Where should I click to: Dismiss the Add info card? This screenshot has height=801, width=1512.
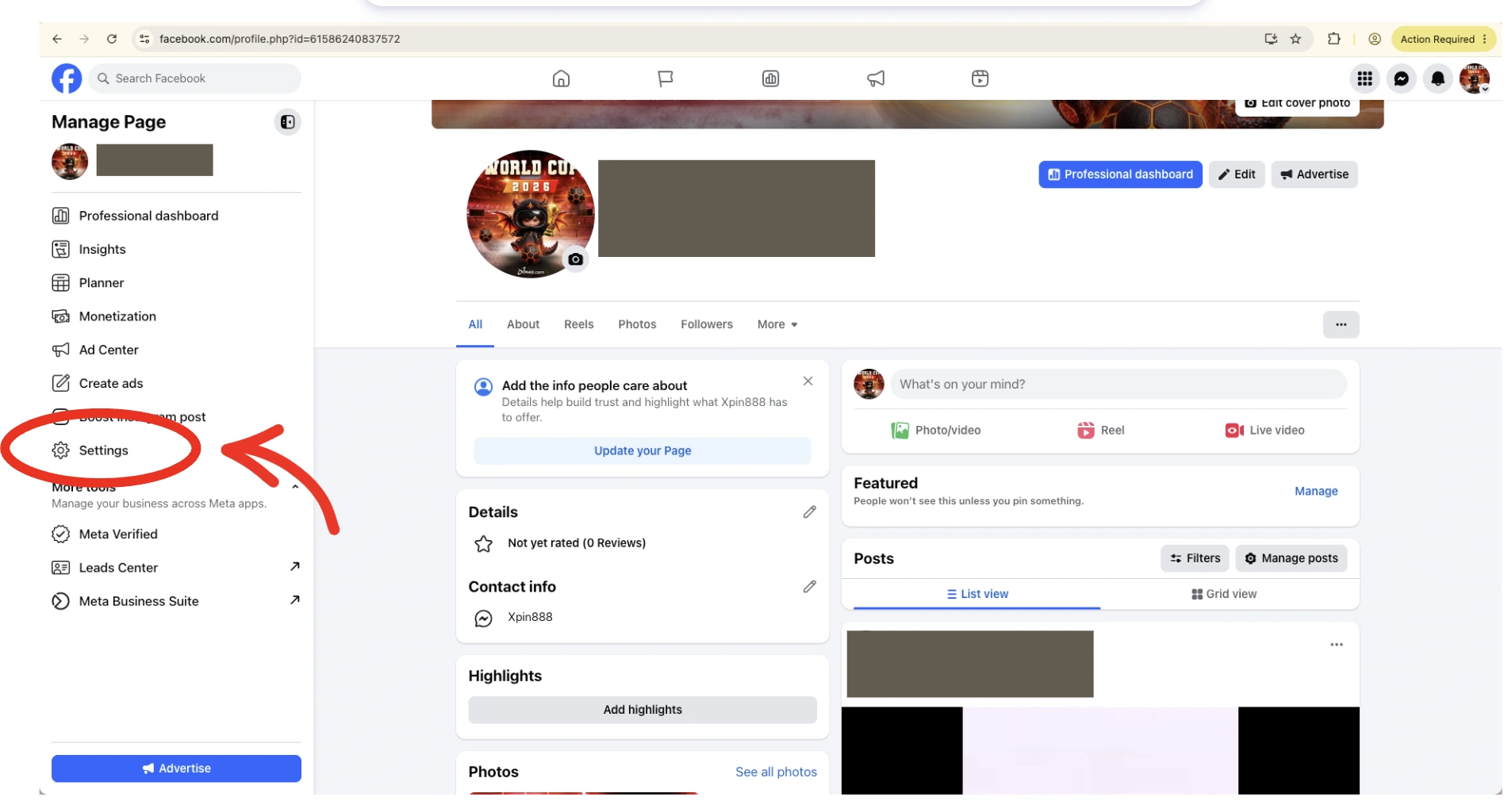[x=808, y=381]
